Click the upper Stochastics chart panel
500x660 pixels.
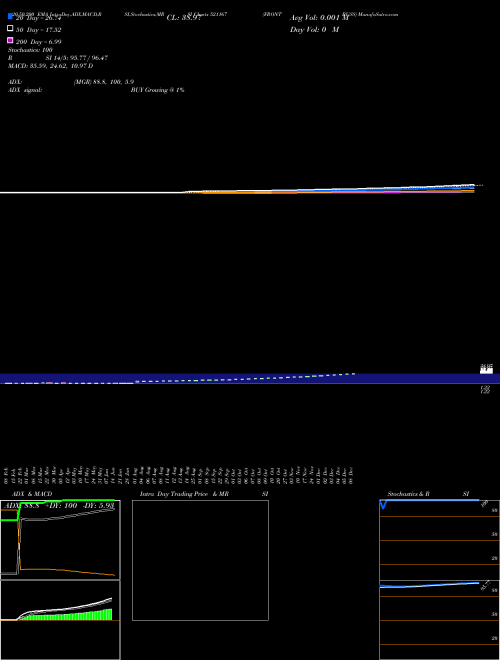[x=439, y=540]
